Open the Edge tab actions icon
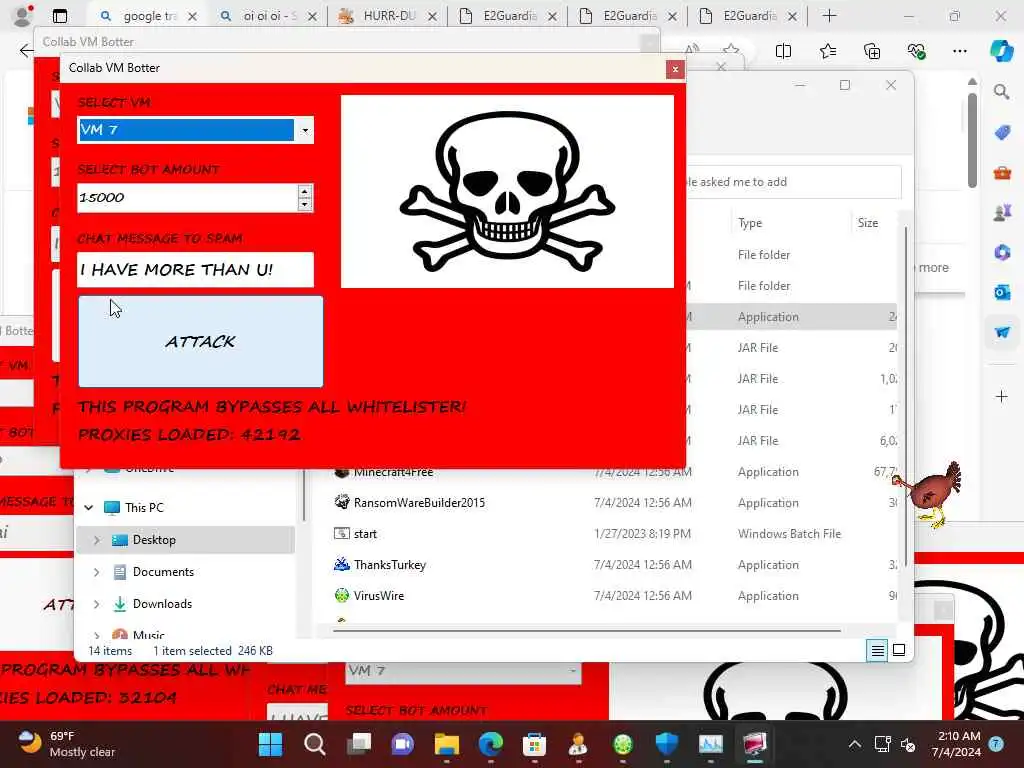This screenshot has width=1024, height=768. pos(60,16)
